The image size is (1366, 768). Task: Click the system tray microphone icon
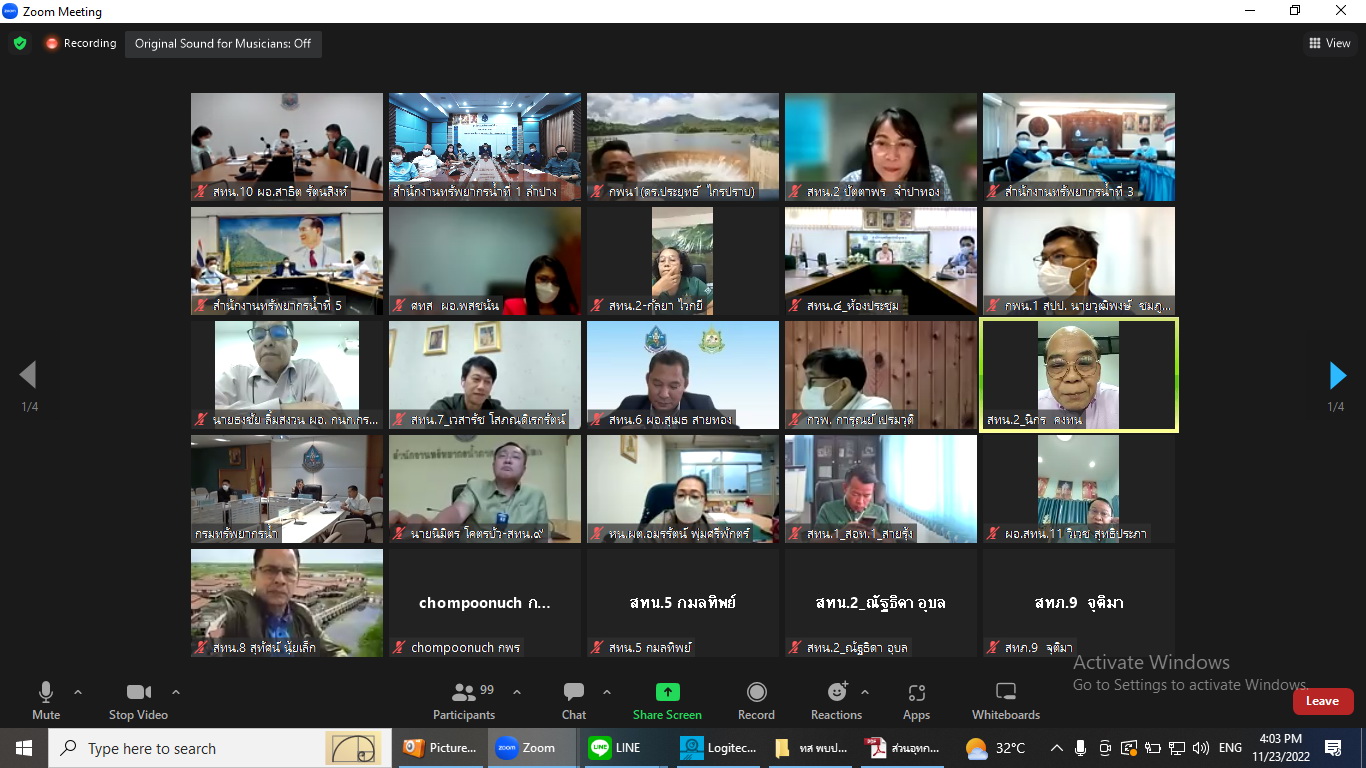point(1080,748)
